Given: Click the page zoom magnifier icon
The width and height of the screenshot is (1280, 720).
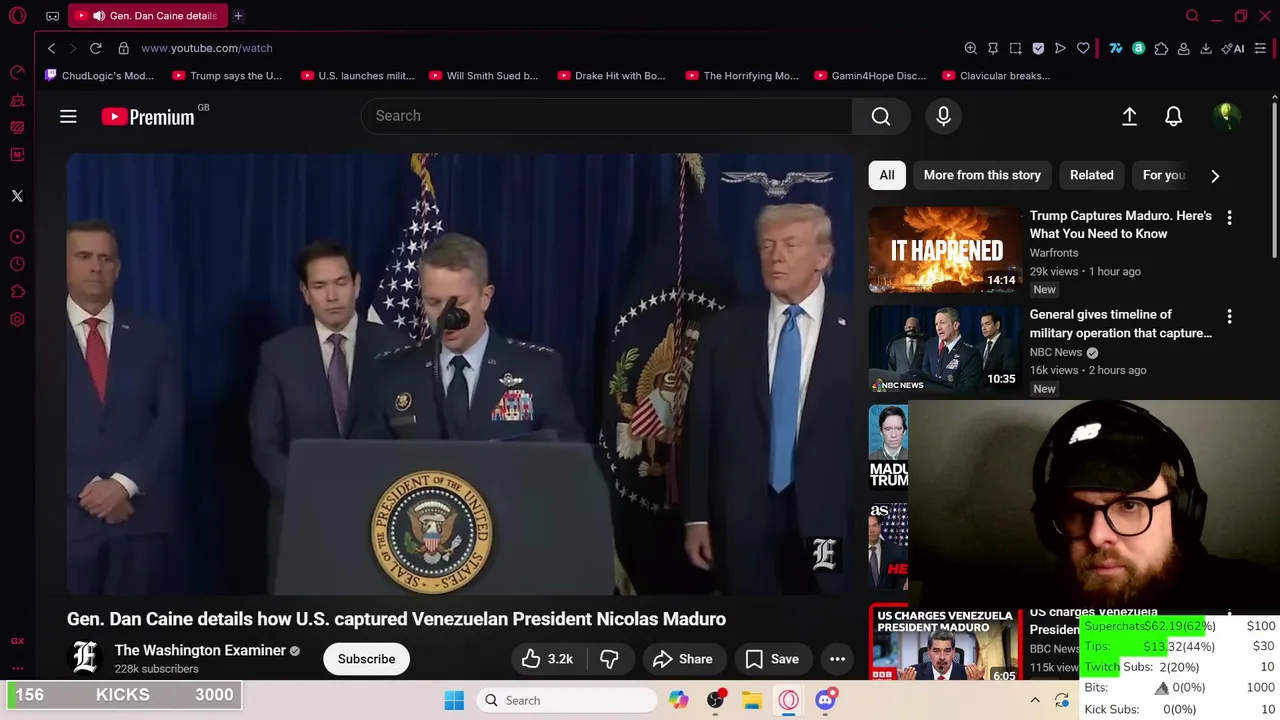Looking at the screenshot, I should 970,48.
